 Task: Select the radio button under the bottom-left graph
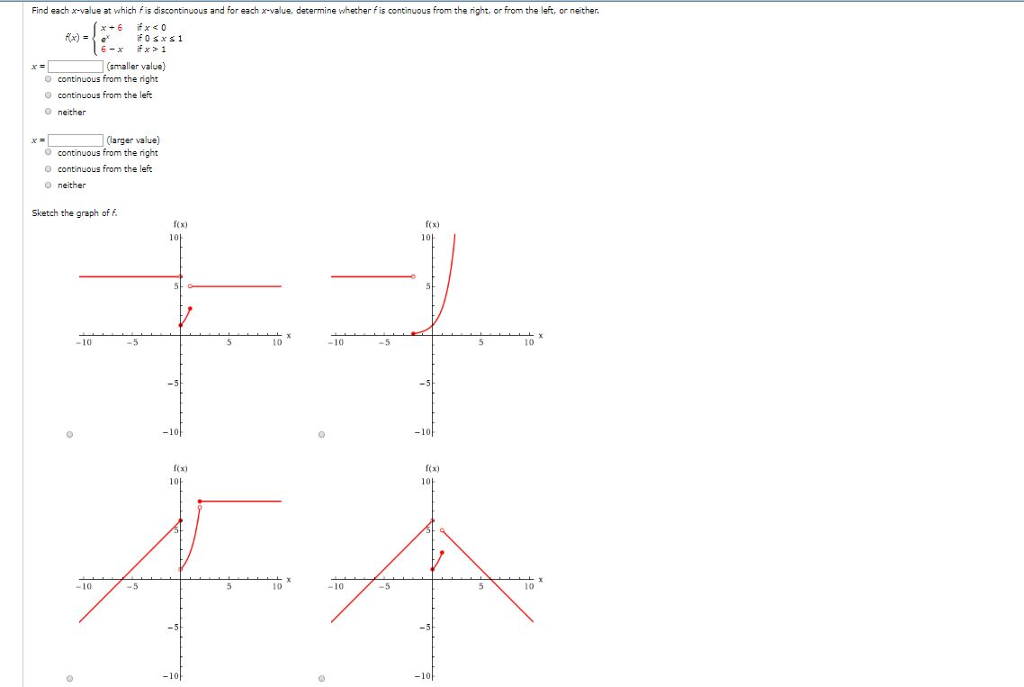point(69,677)
